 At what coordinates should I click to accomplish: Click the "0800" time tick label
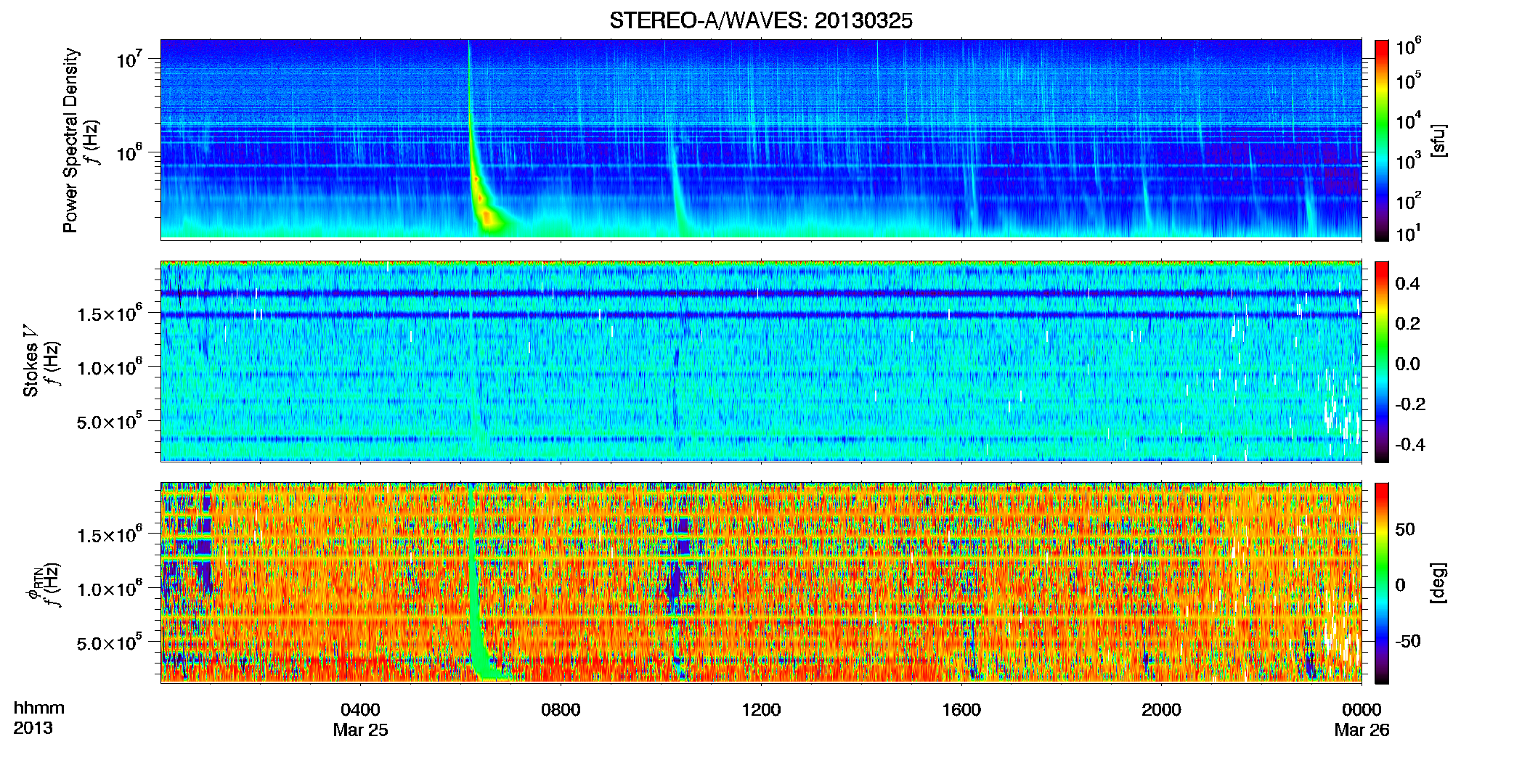click(x=561, y=710)
